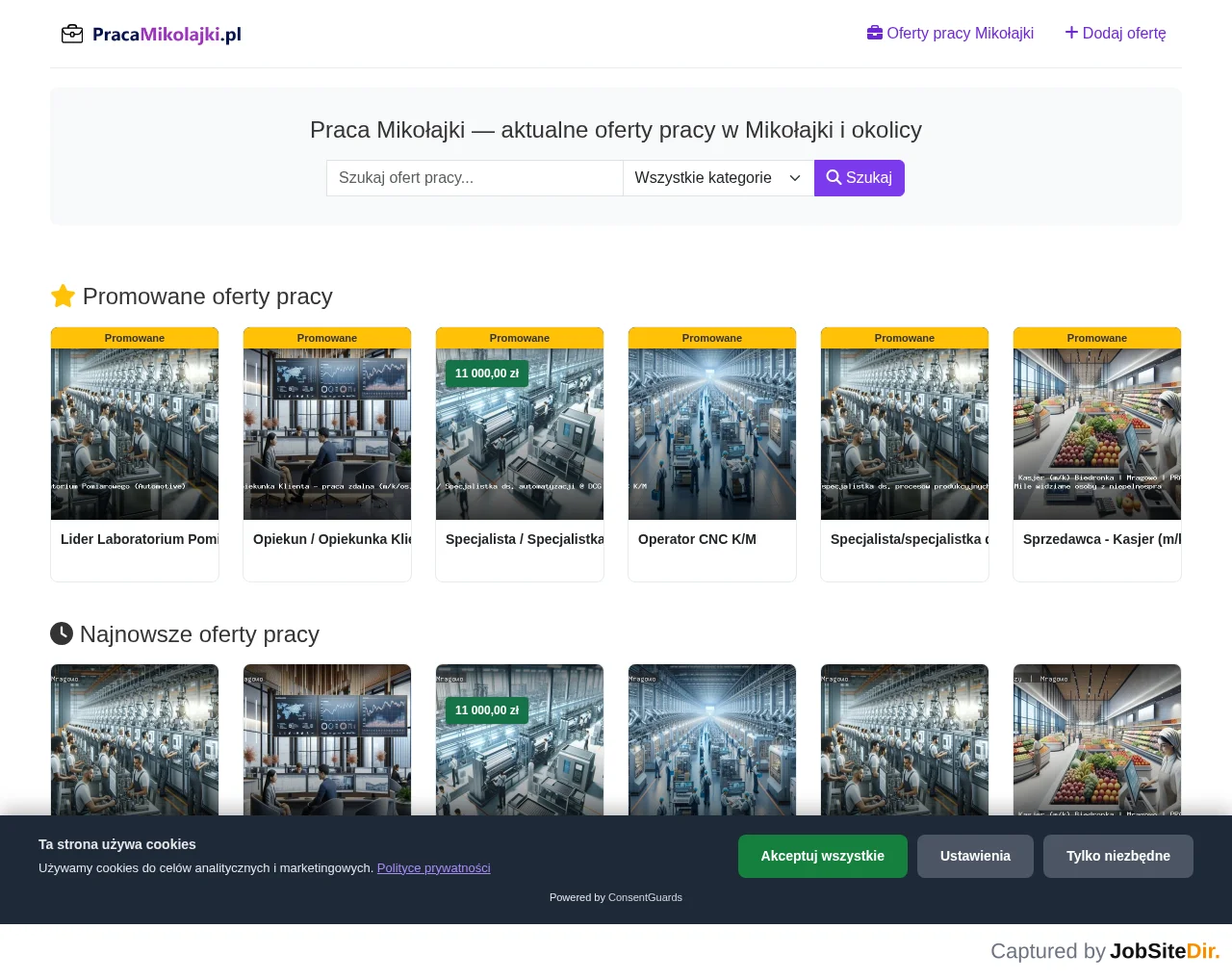Click Opiekun / Opiekunka Klie job title

coord(332,539)
